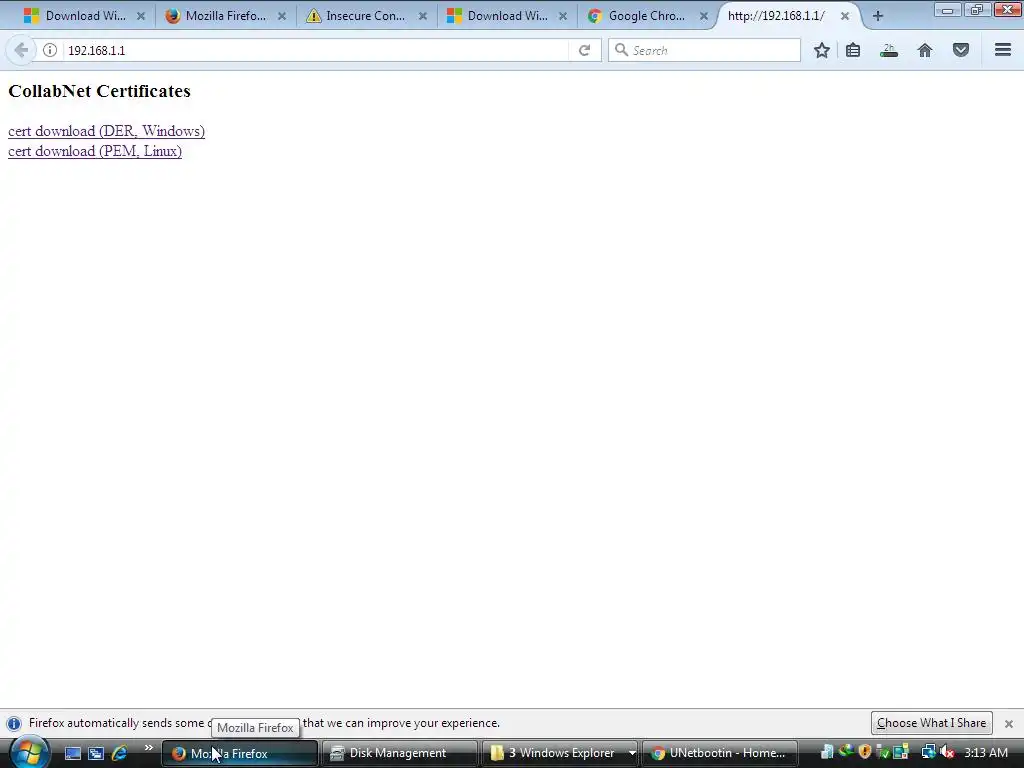Click the magnifier icon in the search box

(621, 50)
